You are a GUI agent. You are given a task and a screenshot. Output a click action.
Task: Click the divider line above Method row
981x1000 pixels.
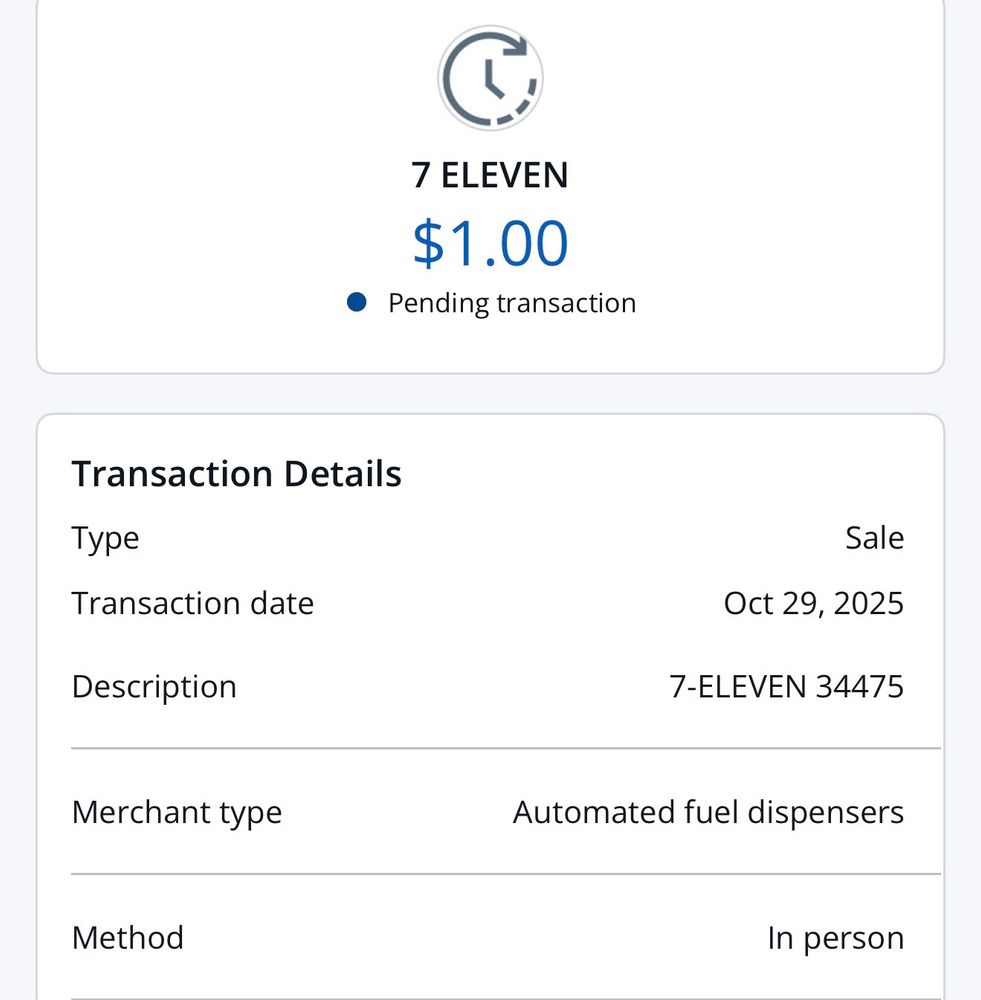point(505,874)
